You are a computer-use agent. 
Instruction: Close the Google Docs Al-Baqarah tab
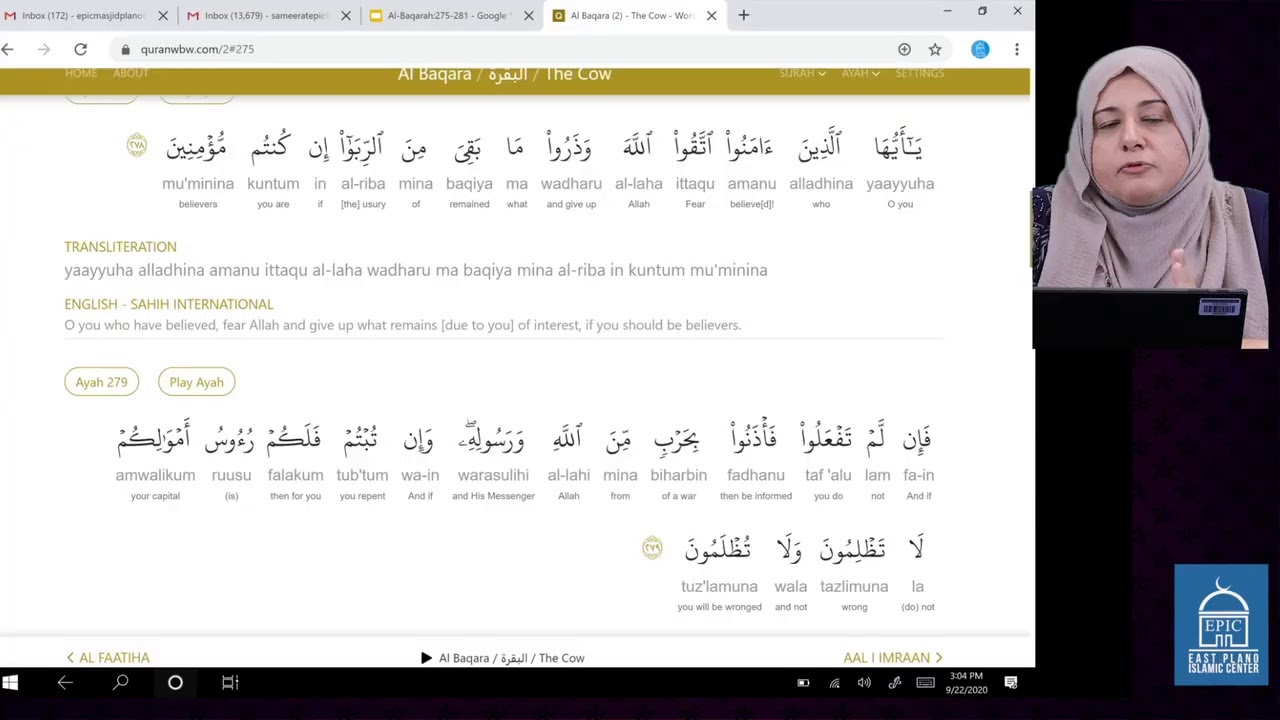pyautogui.click(x=528, y=16)
